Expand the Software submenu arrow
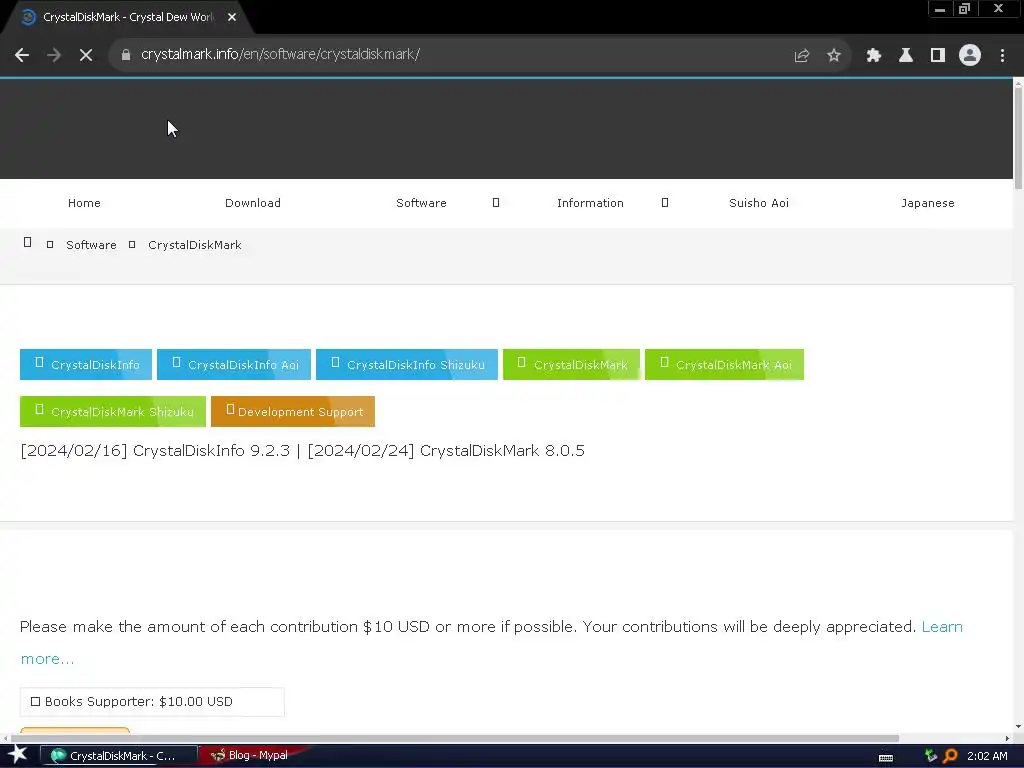The width and height of the screenshot is (1024, 768). (x=496, y=203)
